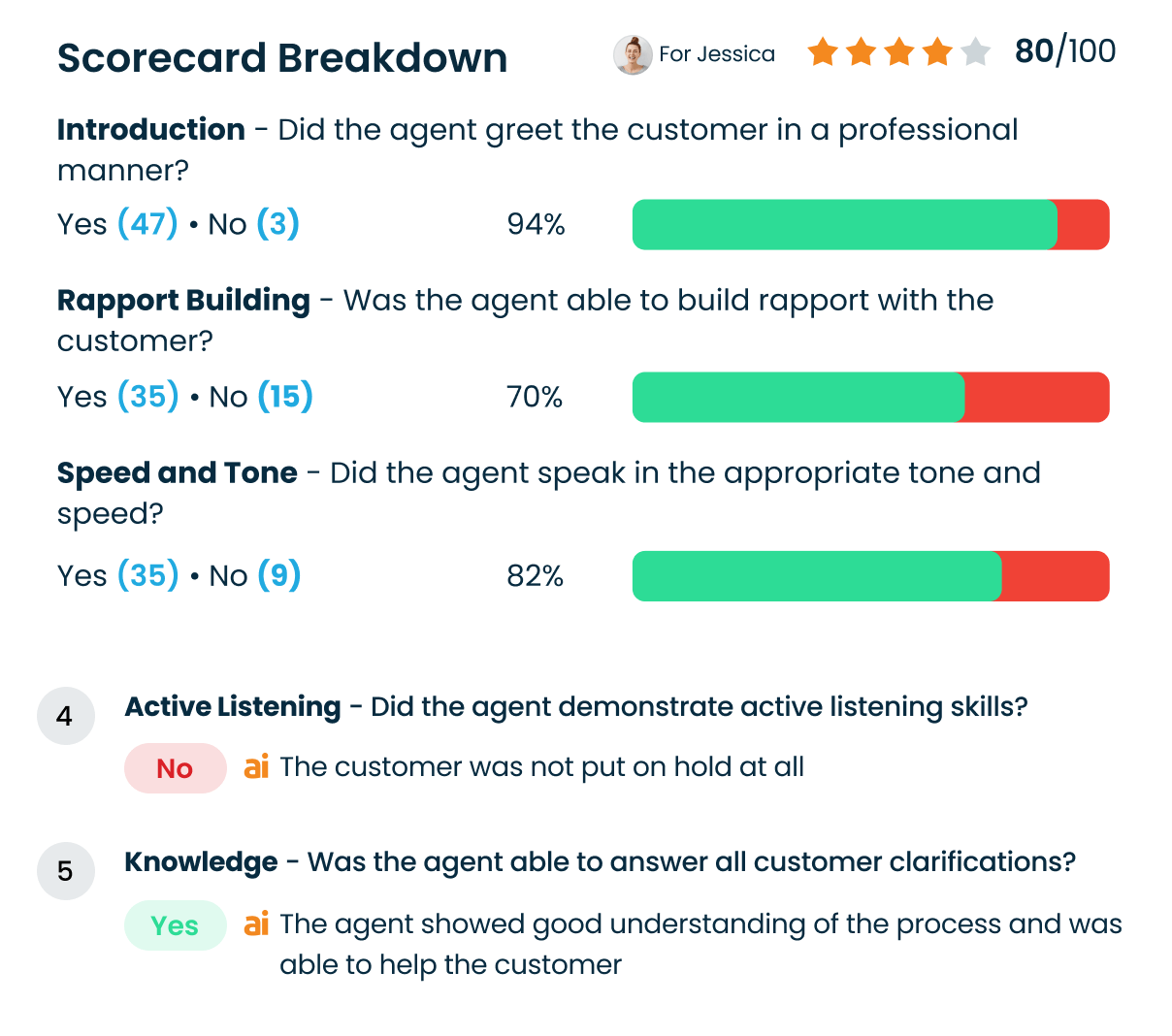The width and height of the screenshot is (1172, 1036).
Task: Click the Yes (47) count for Introduction
Action: (117, 224)
